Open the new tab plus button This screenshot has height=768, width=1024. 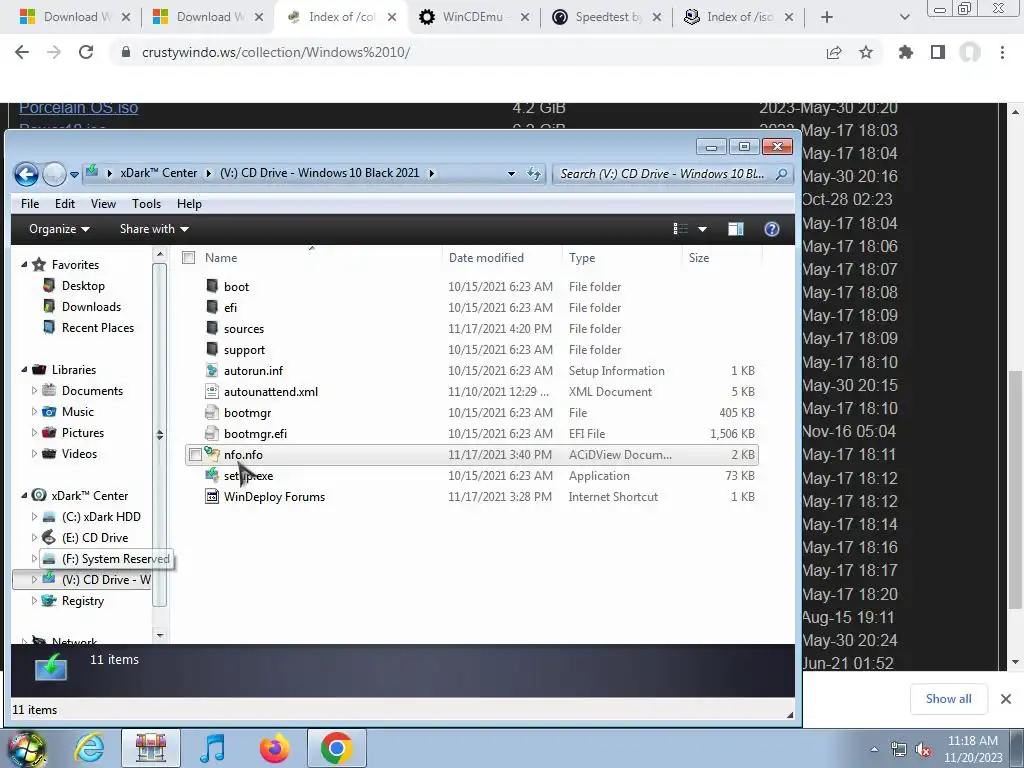tap(827, 17)
